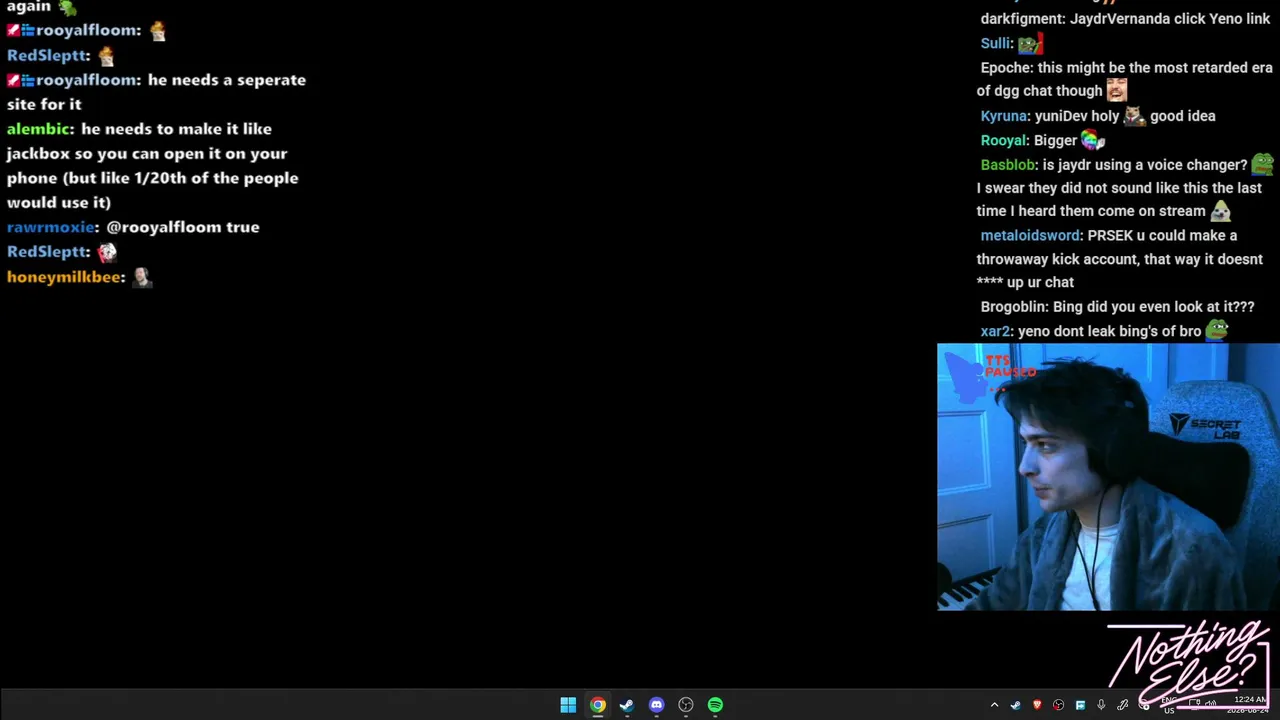Click the emote in honeymilkbee's message

(x=142, y=277)
